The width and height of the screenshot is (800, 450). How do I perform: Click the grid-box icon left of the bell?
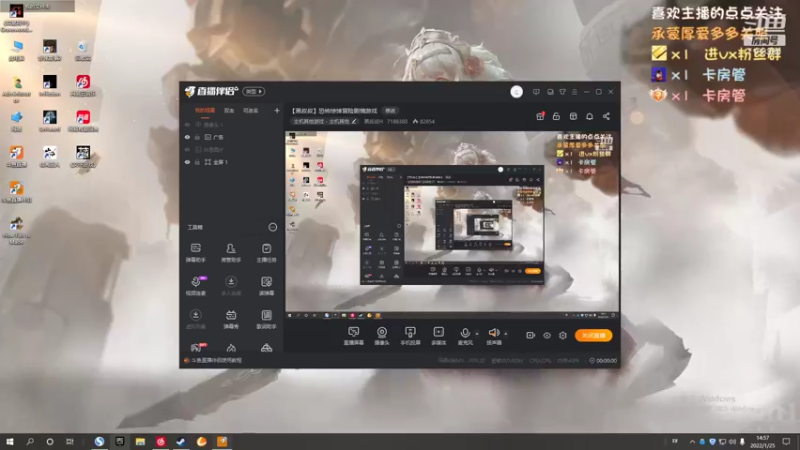(573, 116)
